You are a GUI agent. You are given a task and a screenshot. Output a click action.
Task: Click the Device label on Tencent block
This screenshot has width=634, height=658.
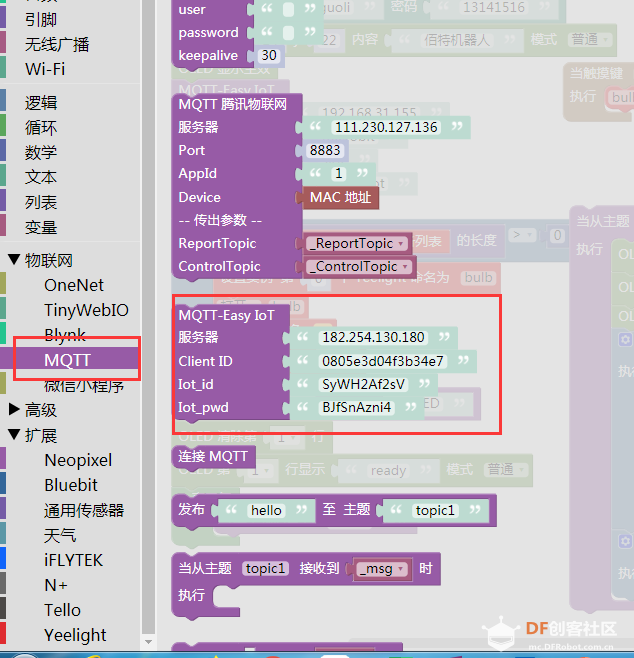pos(199,197)
